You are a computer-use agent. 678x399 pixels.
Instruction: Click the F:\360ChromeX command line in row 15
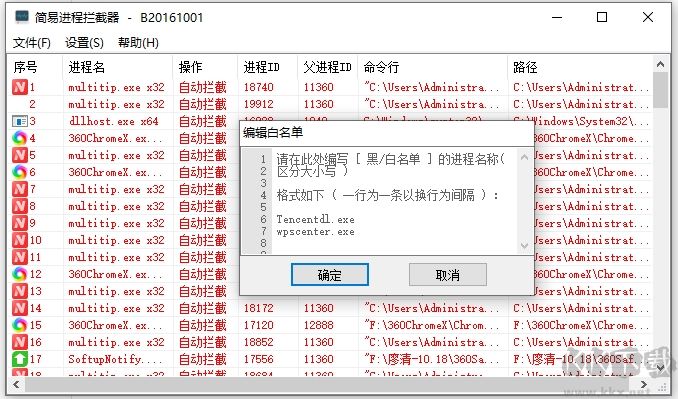coord(431,325)
